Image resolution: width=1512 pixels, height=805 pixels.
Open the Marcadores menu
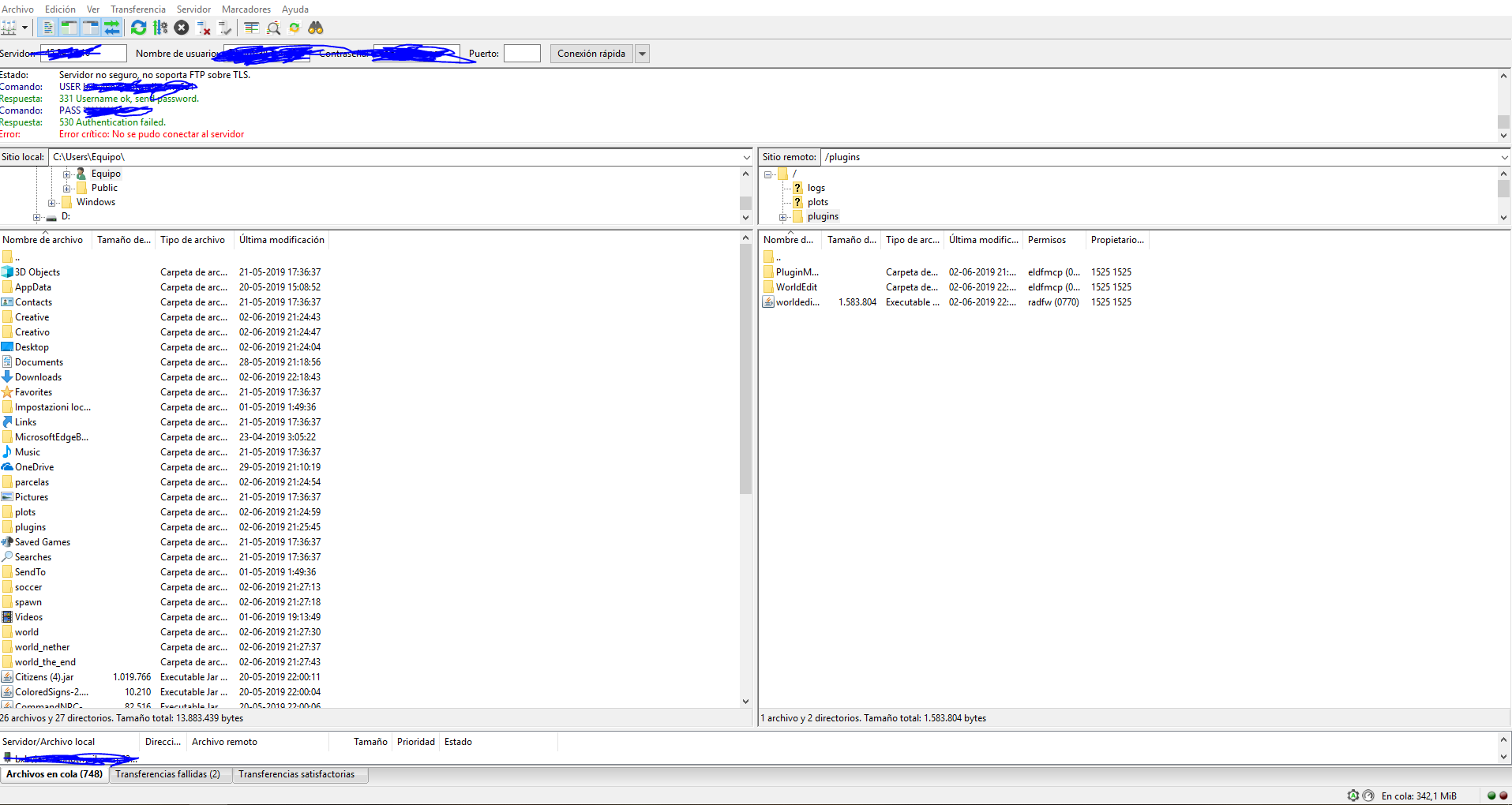(246, 9)
